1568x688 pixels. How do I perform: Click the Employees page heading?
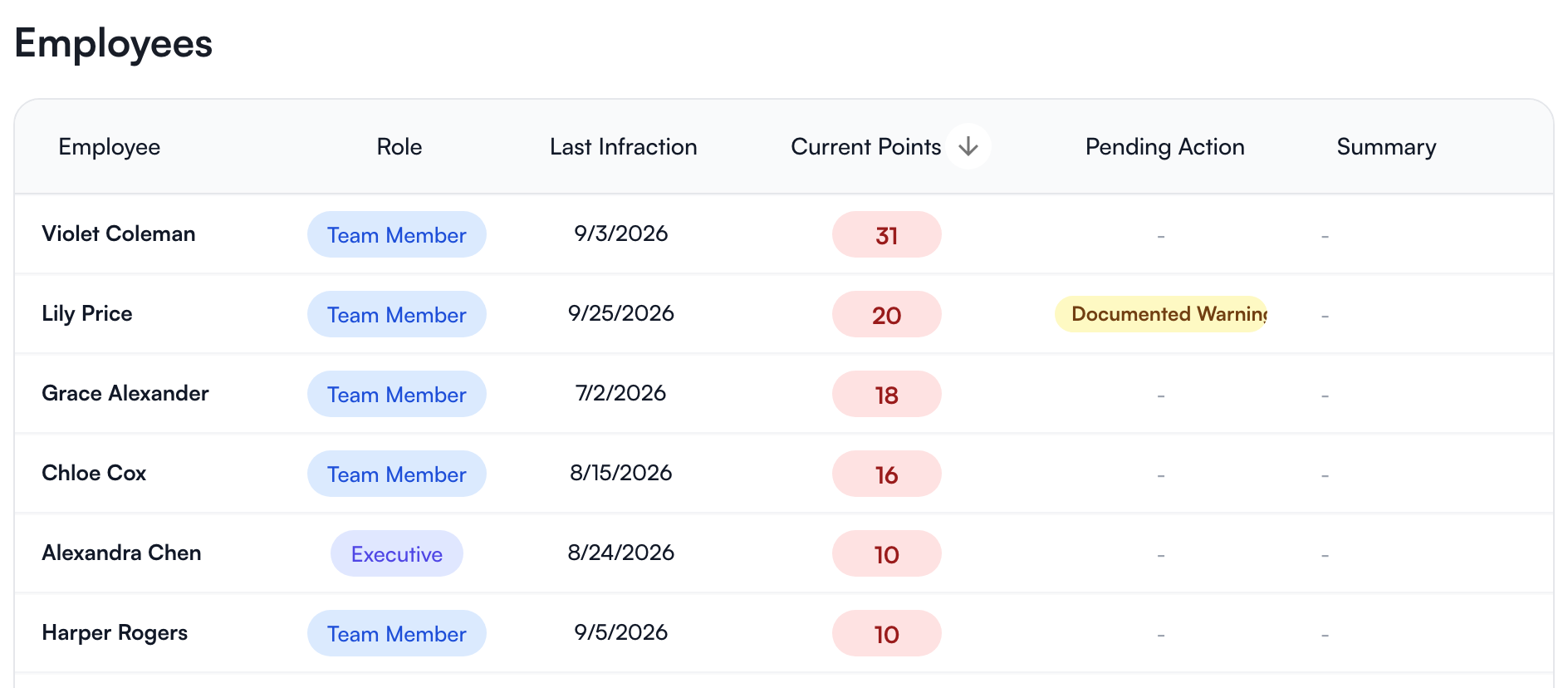tap(114, 43)
